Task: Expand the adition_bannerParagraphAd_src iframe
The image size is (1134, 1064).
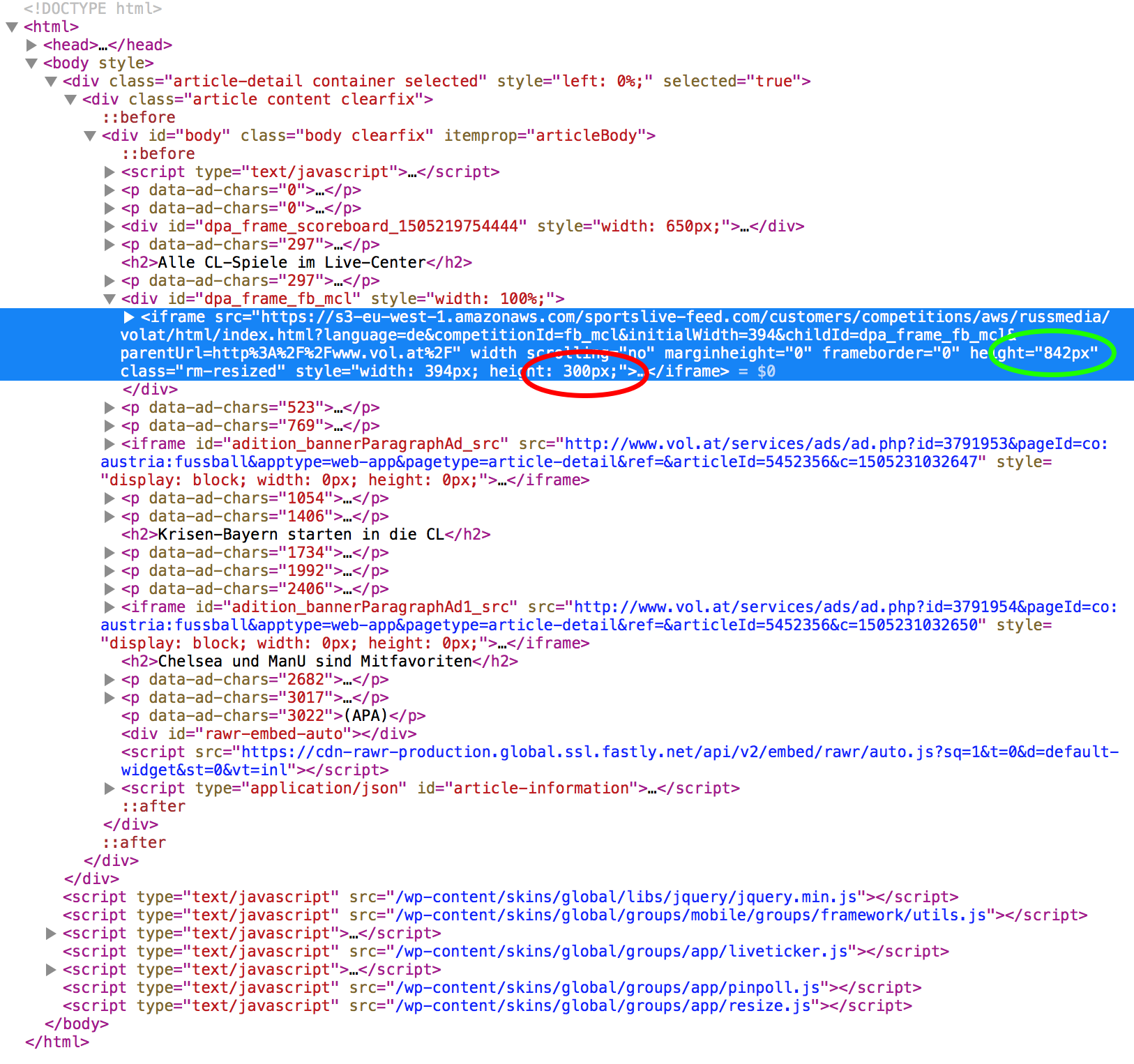Action: pos(109,444)
